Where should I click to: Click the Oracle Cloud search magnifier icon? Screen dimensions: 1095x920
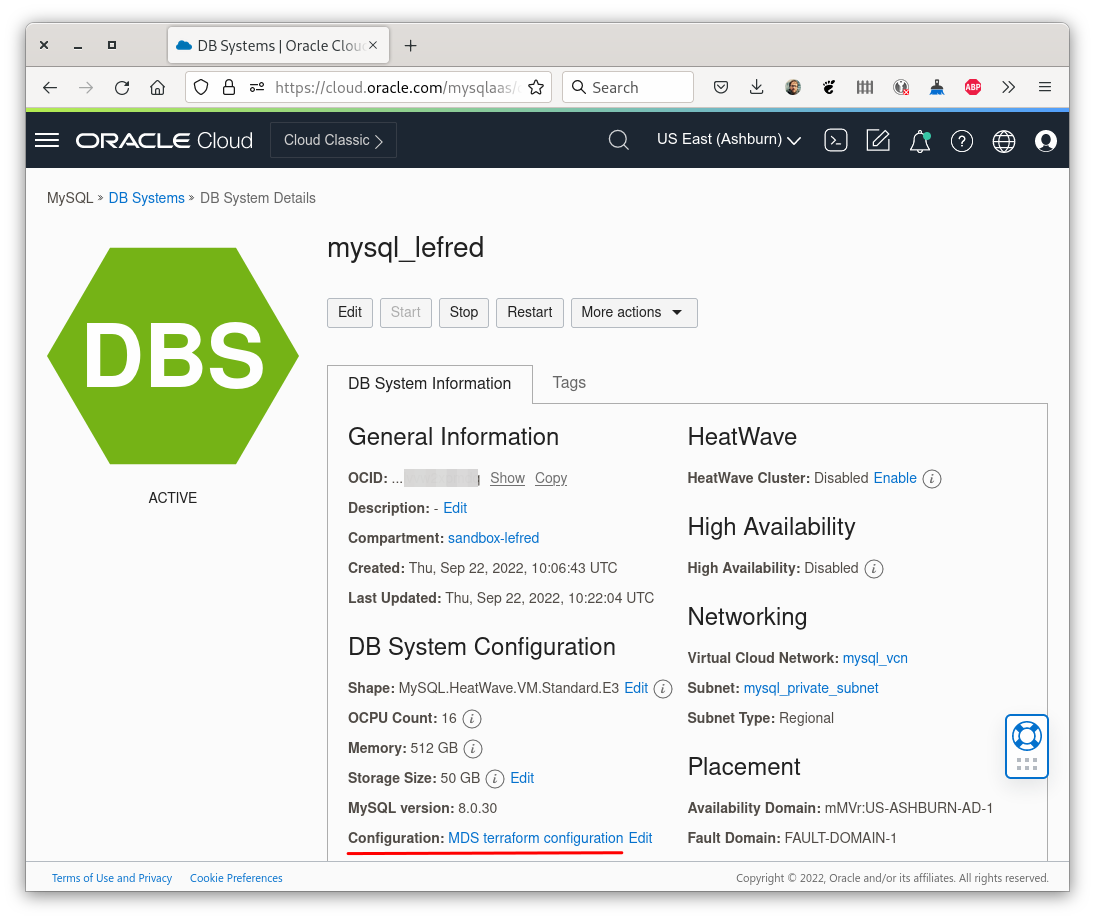click(x=618, y=140)
